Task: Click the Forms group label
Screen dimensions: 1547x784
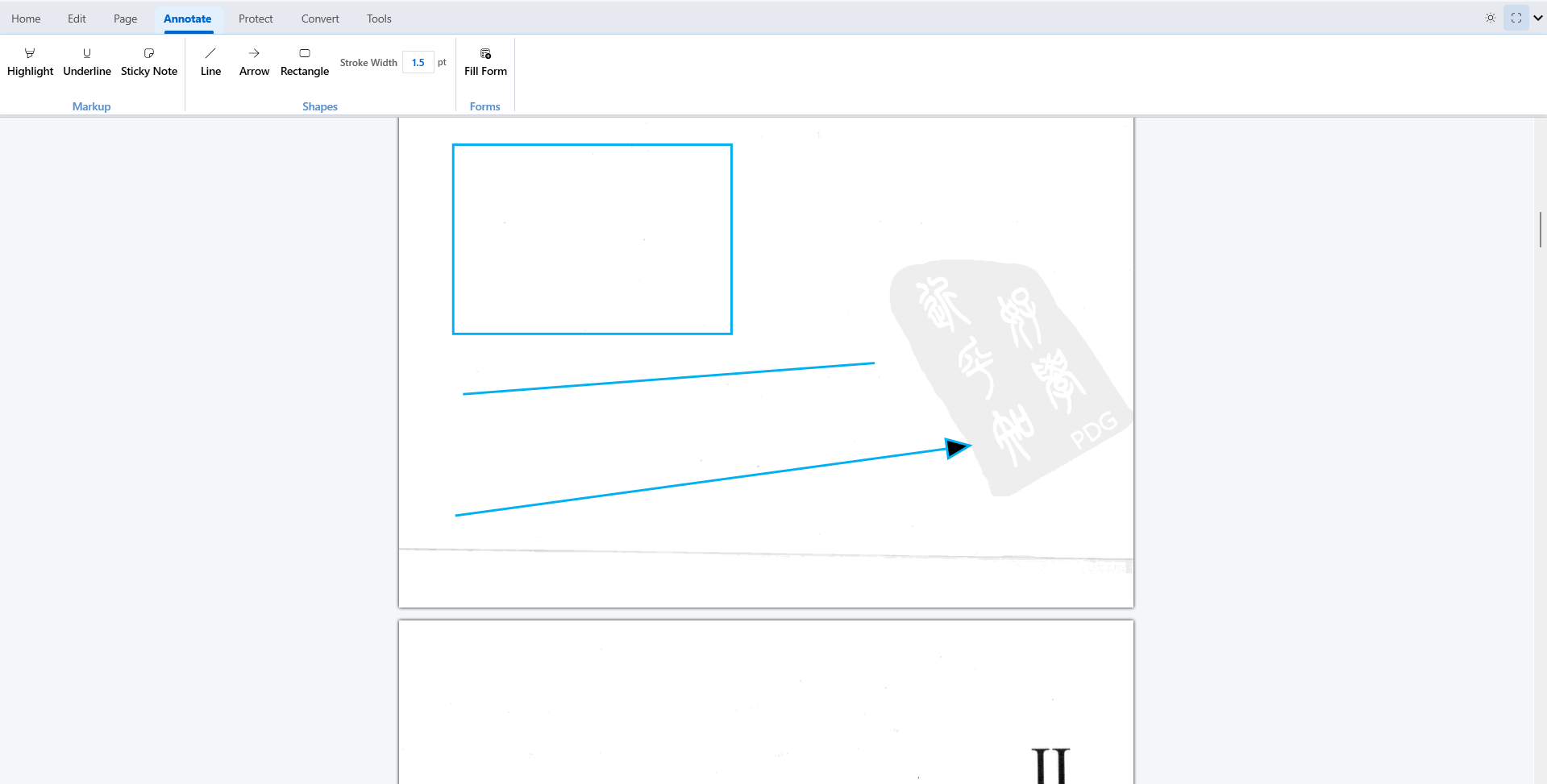Action: pos(485,106)
